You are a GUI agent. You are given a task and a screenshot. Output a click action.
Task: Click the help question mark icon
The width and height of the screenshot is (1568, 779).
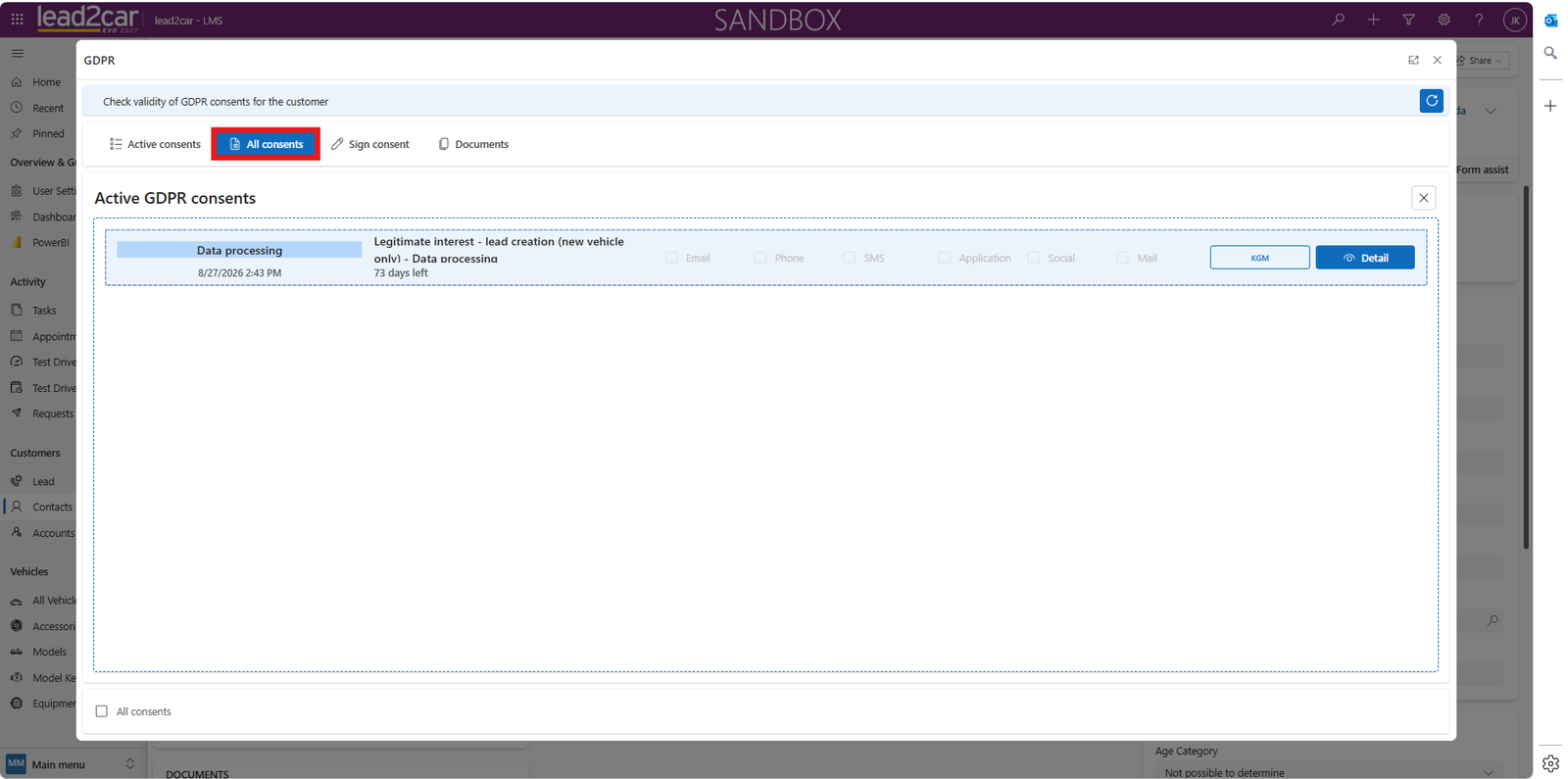[x=1479, y=20]
